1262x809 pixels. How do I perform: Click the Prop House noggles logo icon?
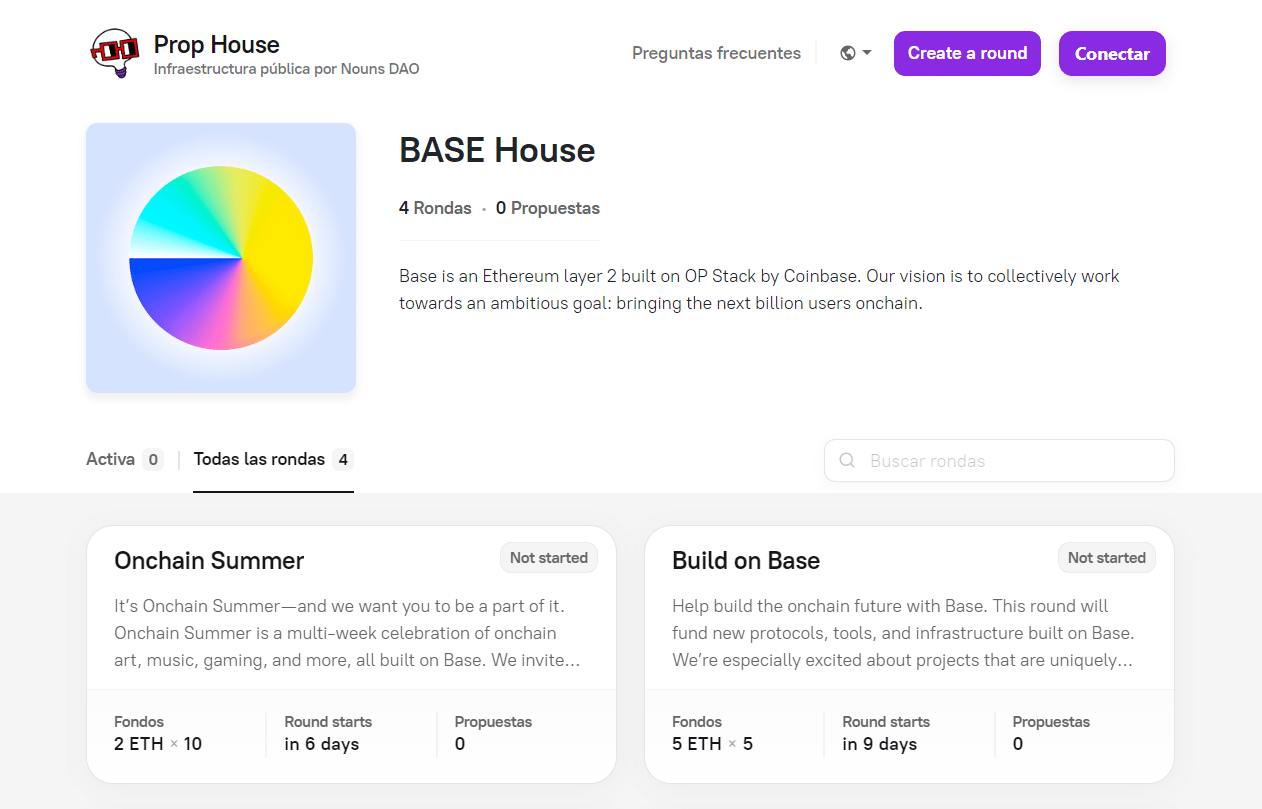(x=114, y=53)
